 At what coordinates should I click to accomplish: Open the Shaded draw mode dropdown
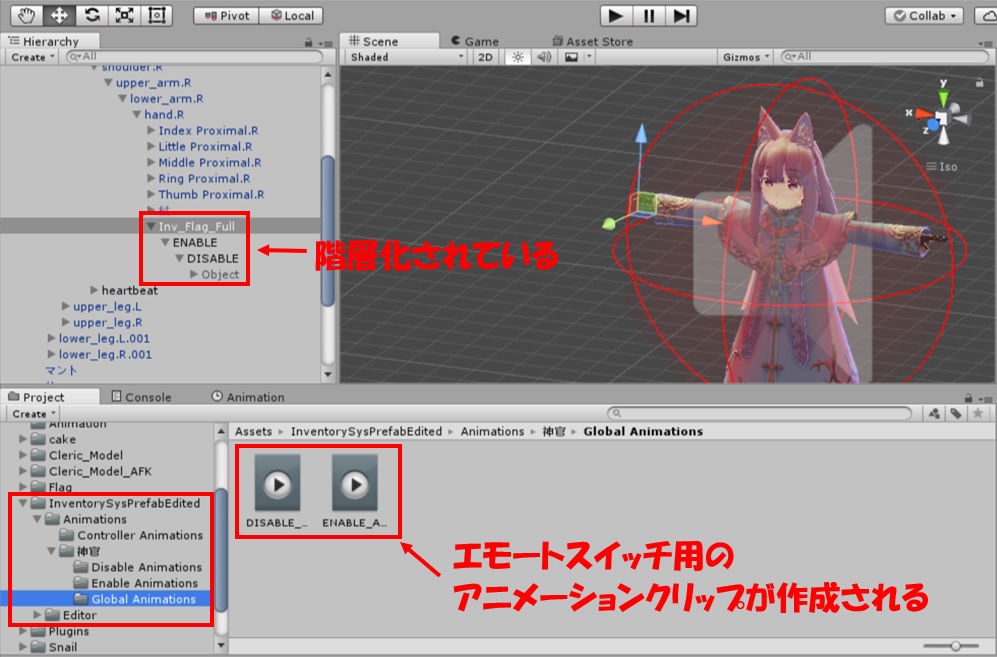[x=405, y=57]
